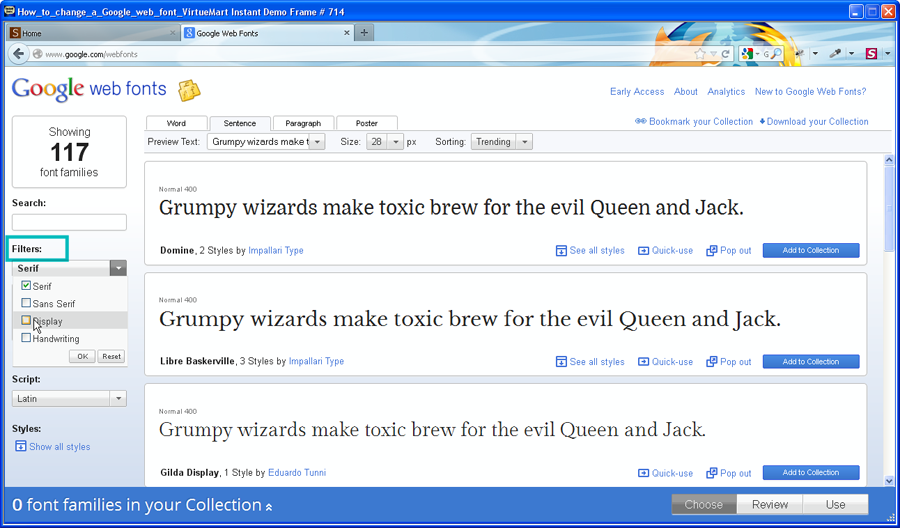Switch to the Paragraph preview tab
The image size is (900, 528).
click(302, 123)
